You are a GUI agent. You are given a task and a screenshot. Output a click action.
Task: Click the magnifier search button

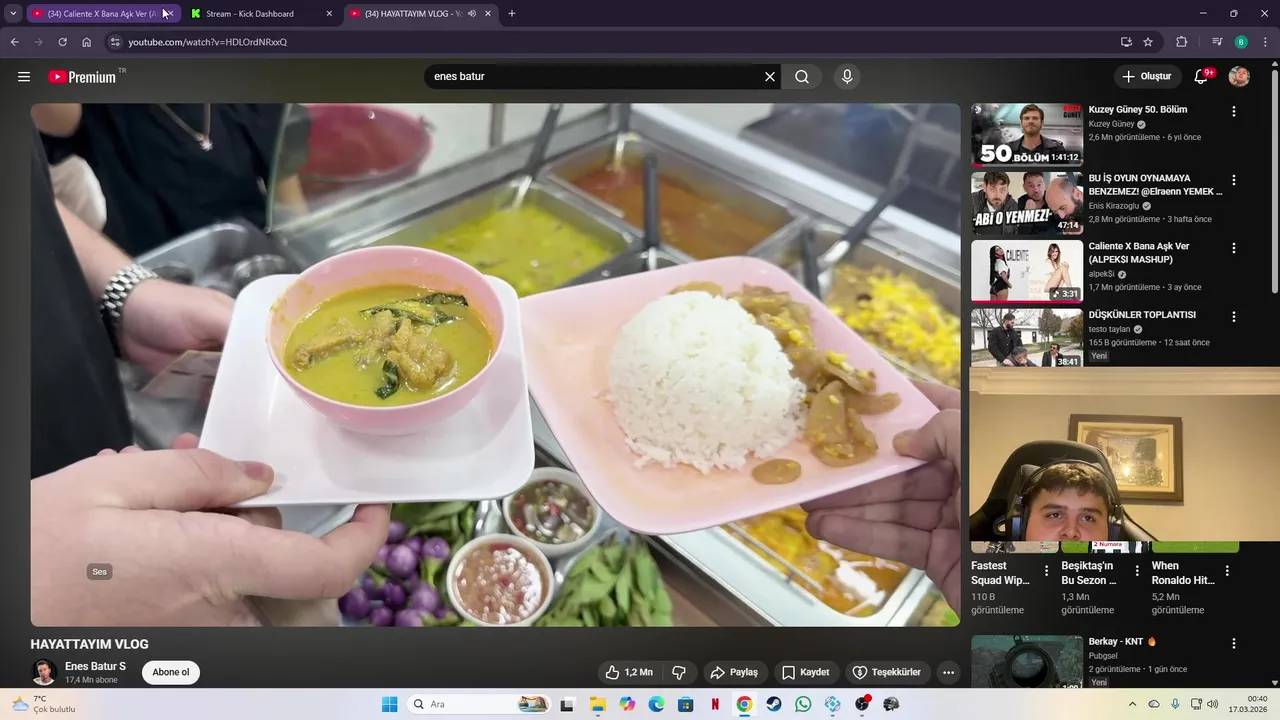[x=802, y=77]
